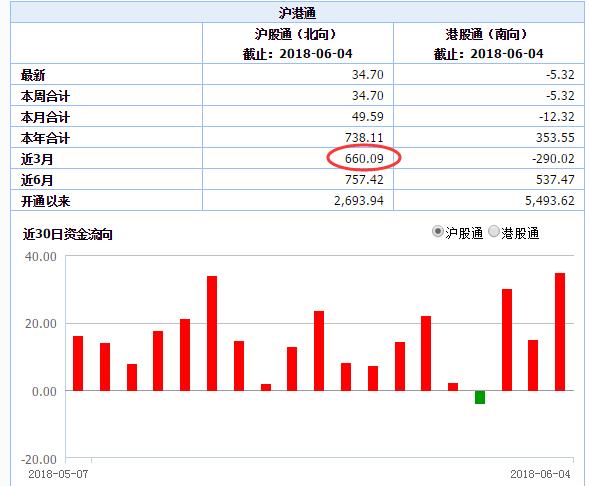Select the 沪股通 radio button
The image size is (589, 486).
pos(438,232)
